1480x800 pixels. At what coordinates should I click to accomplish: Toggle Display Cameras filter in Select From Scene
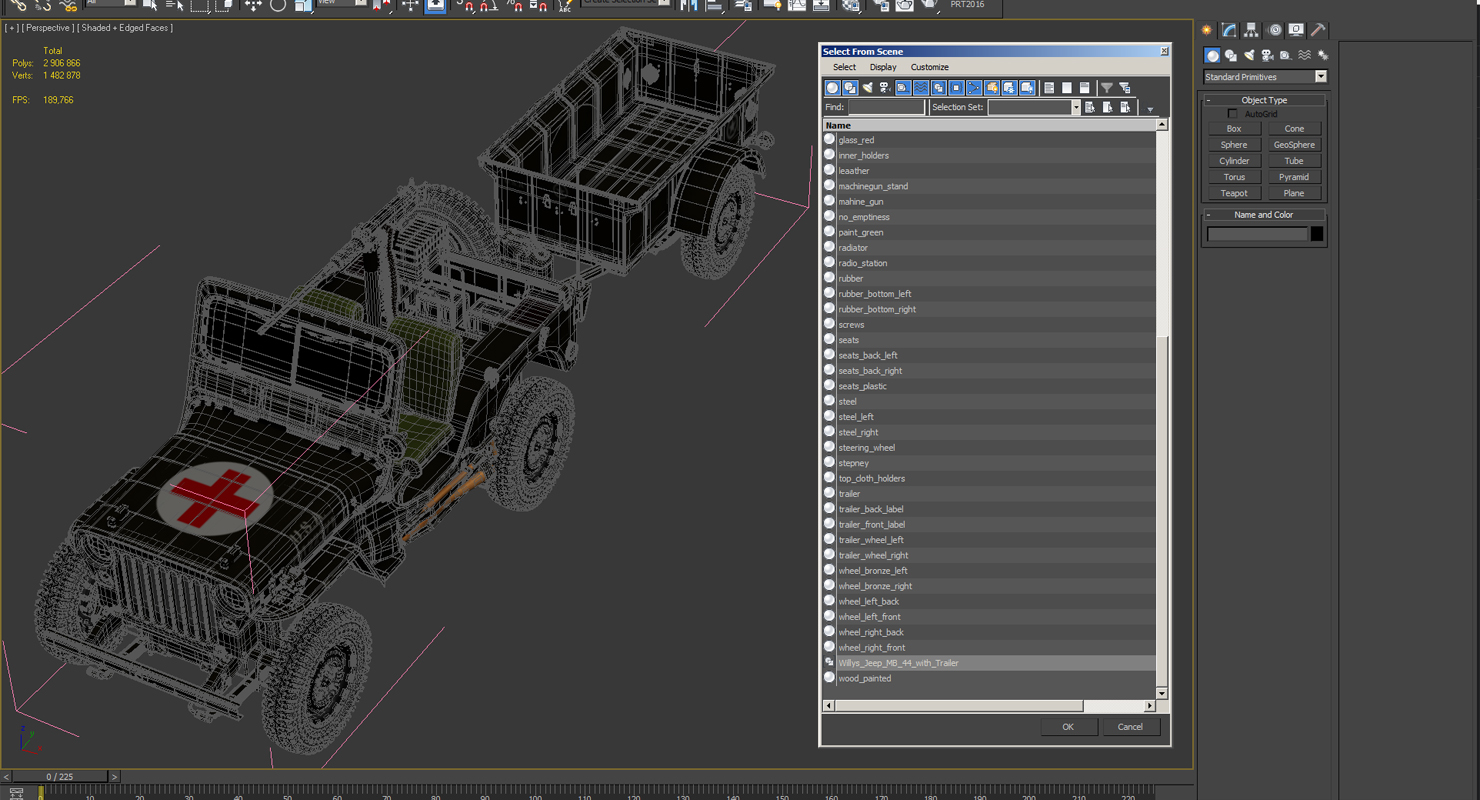click(885, 88)
